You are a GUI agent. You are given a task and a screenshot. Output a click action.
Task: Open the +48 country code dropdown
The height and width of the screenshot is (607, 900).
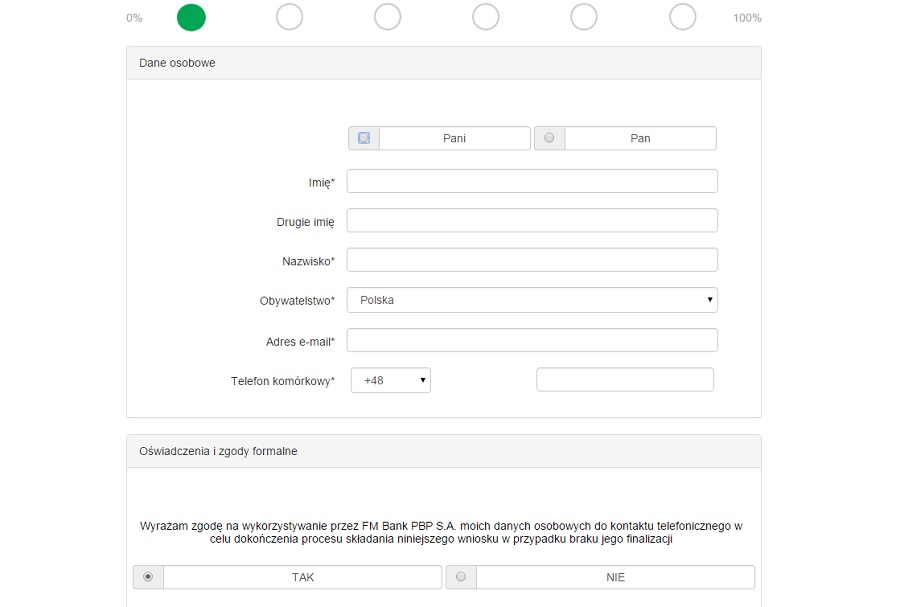click(391, 380)
